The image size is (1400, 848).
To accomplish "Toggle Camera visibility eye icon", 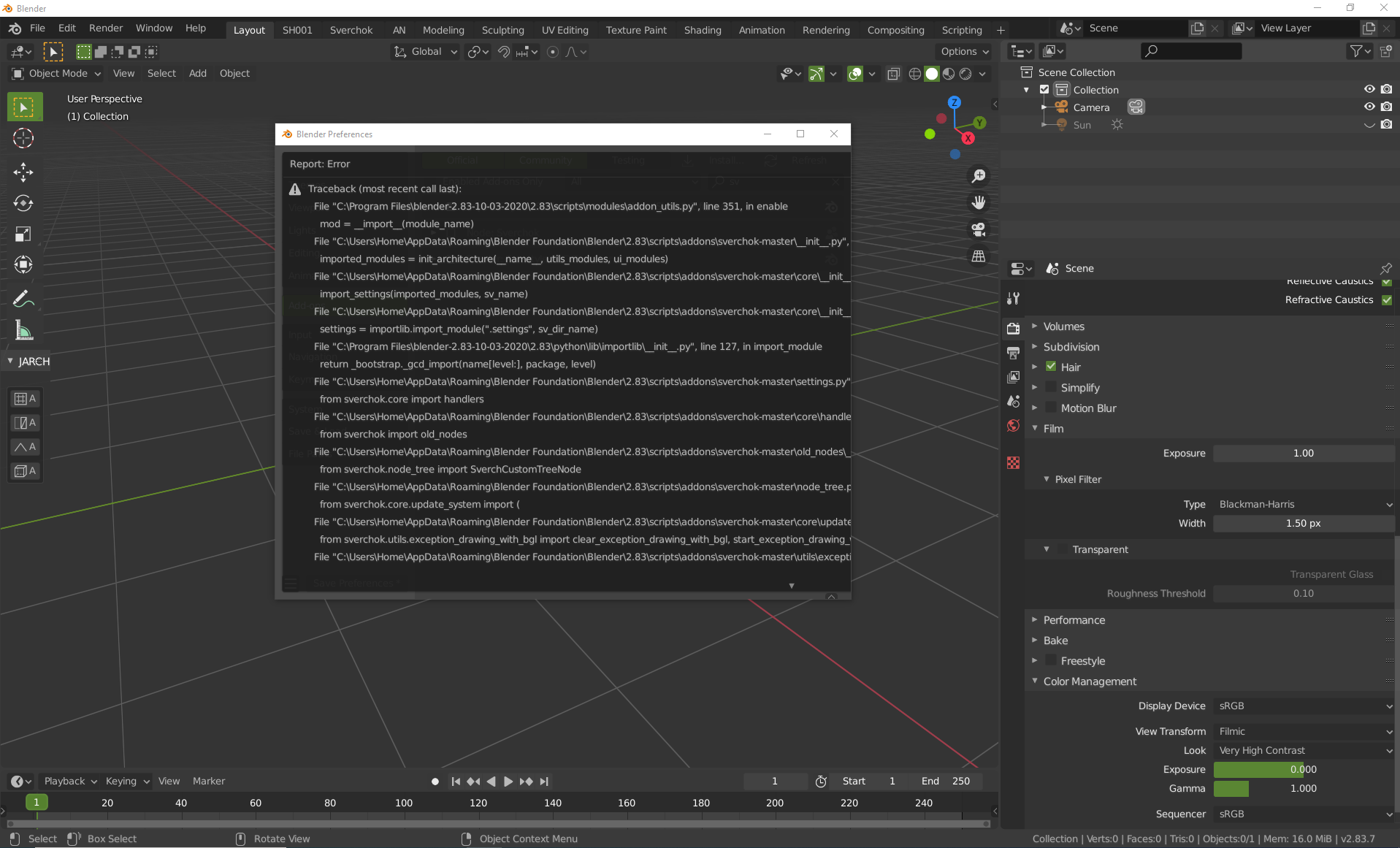I will tap(1369, 107).
